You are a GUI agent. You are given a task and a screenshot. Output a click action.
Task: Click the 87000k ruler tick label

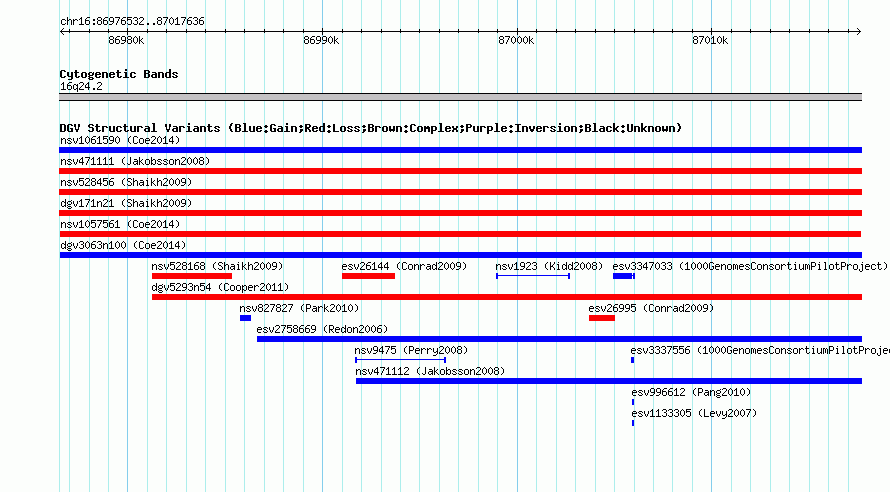click(516, 40)
